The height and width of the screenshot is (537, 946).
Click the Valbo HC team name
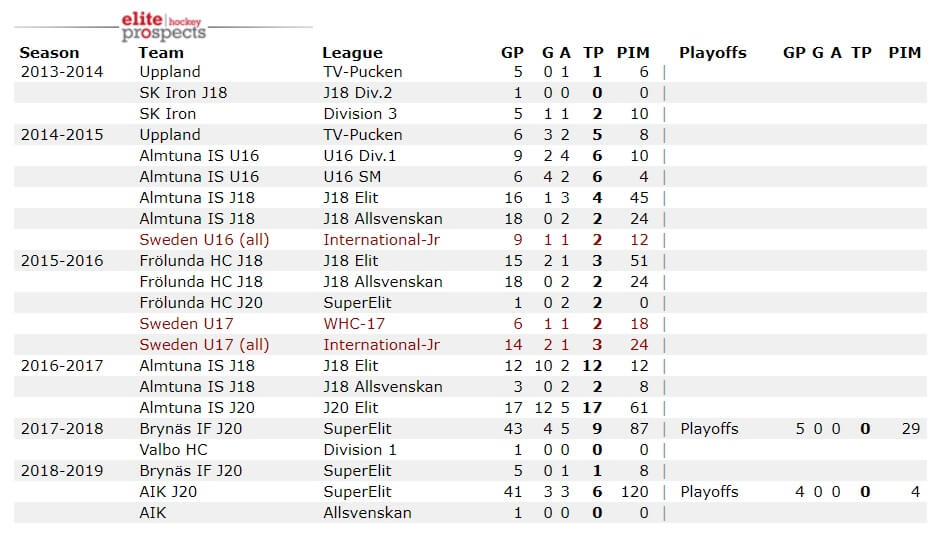tap(173, 450)
